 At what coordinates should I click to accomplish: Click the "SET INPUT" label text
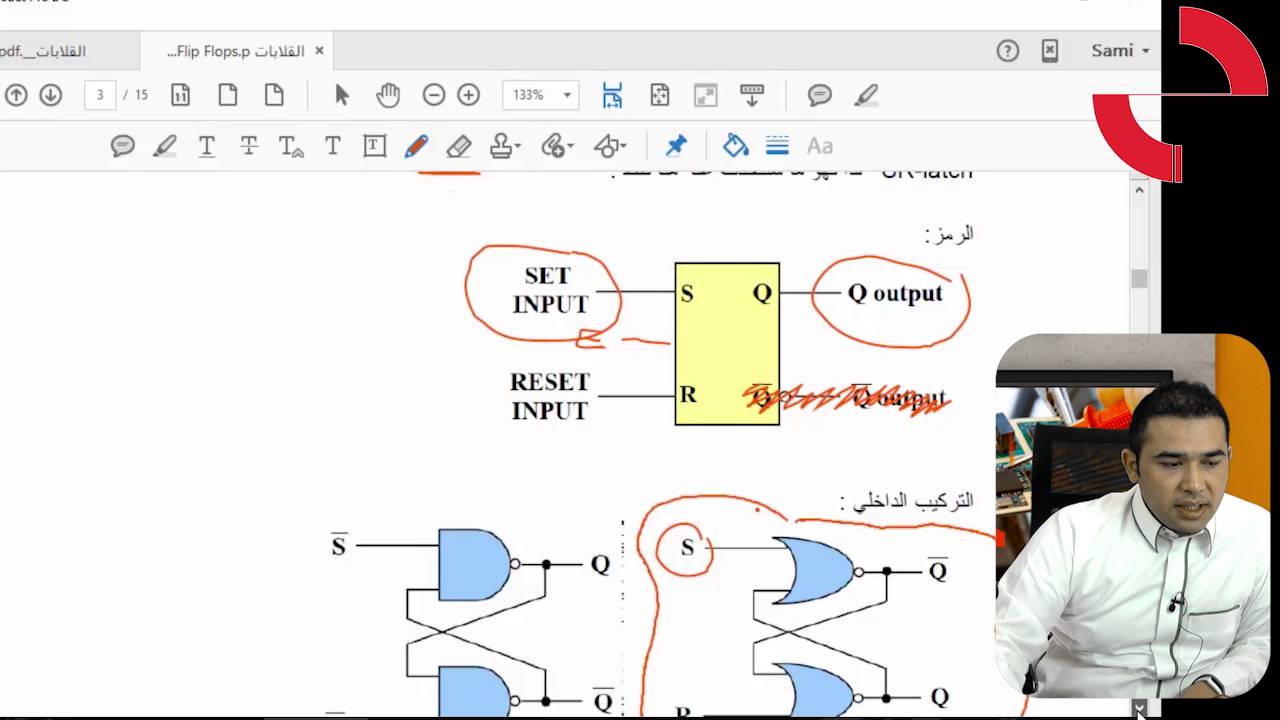(549, 290)
